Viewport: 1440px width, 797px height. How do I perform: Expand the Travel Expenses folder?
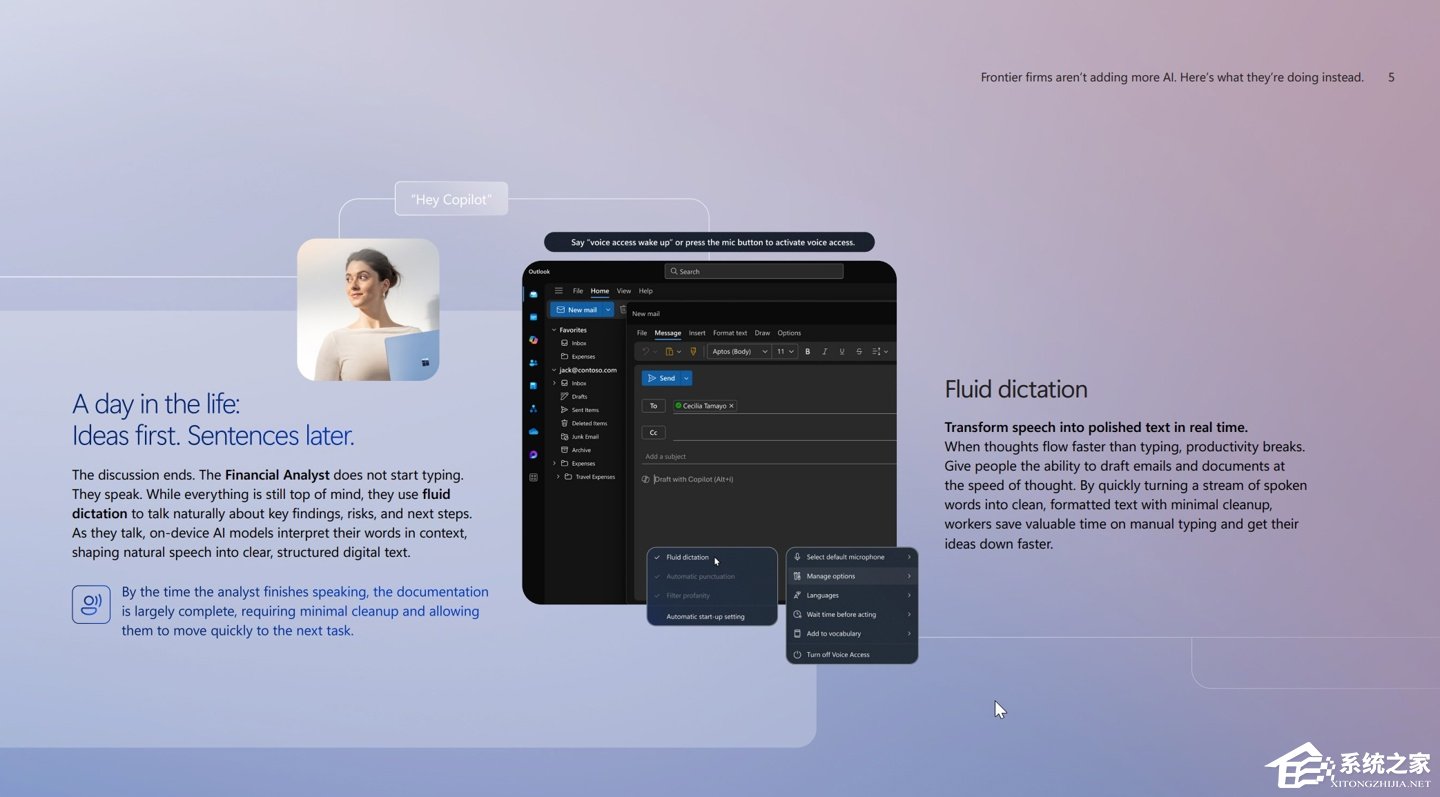pyautogui.click(x=558, y=477)
